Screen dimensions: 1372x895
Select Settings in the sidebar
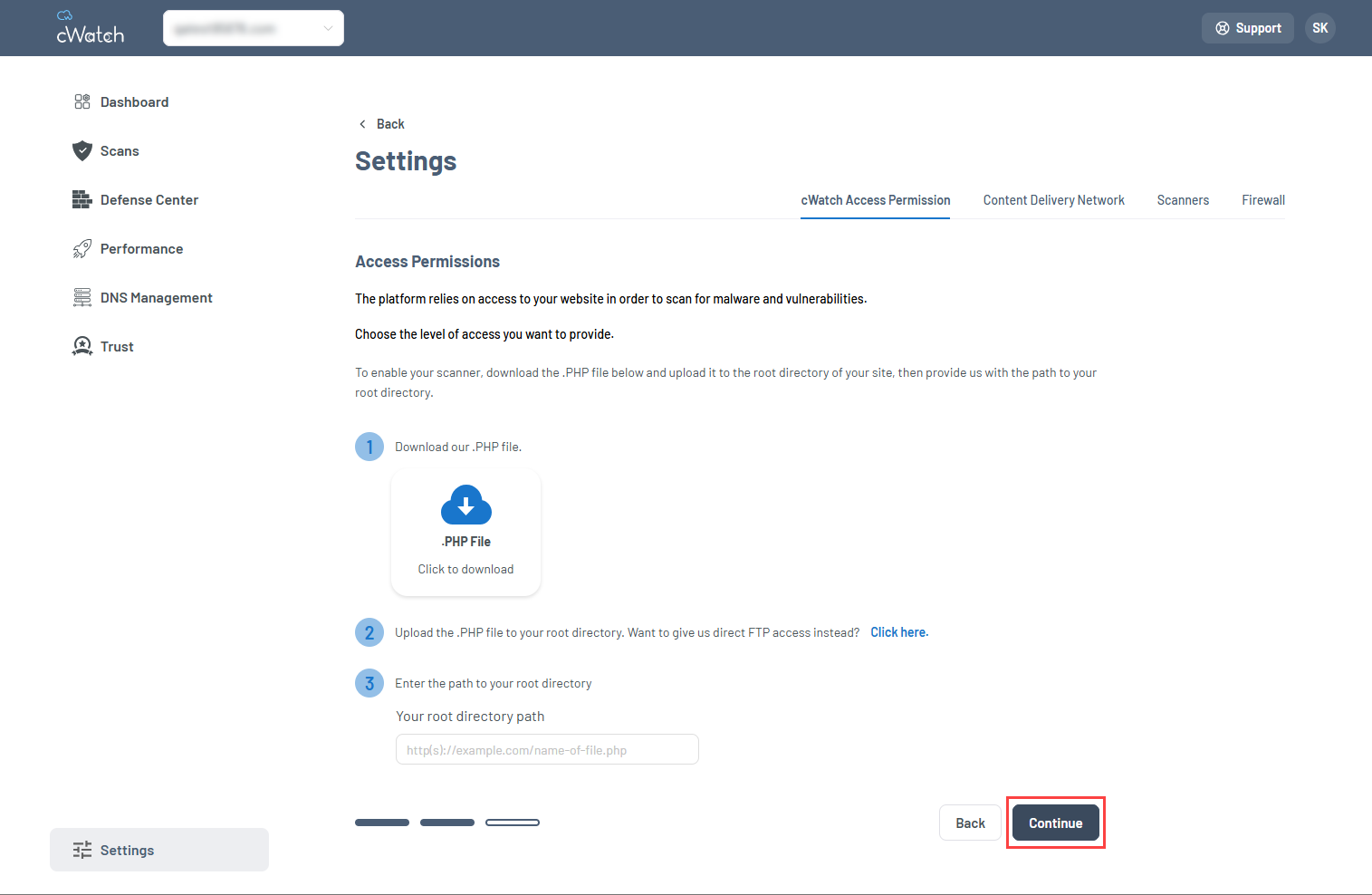[x=159, y=850]
